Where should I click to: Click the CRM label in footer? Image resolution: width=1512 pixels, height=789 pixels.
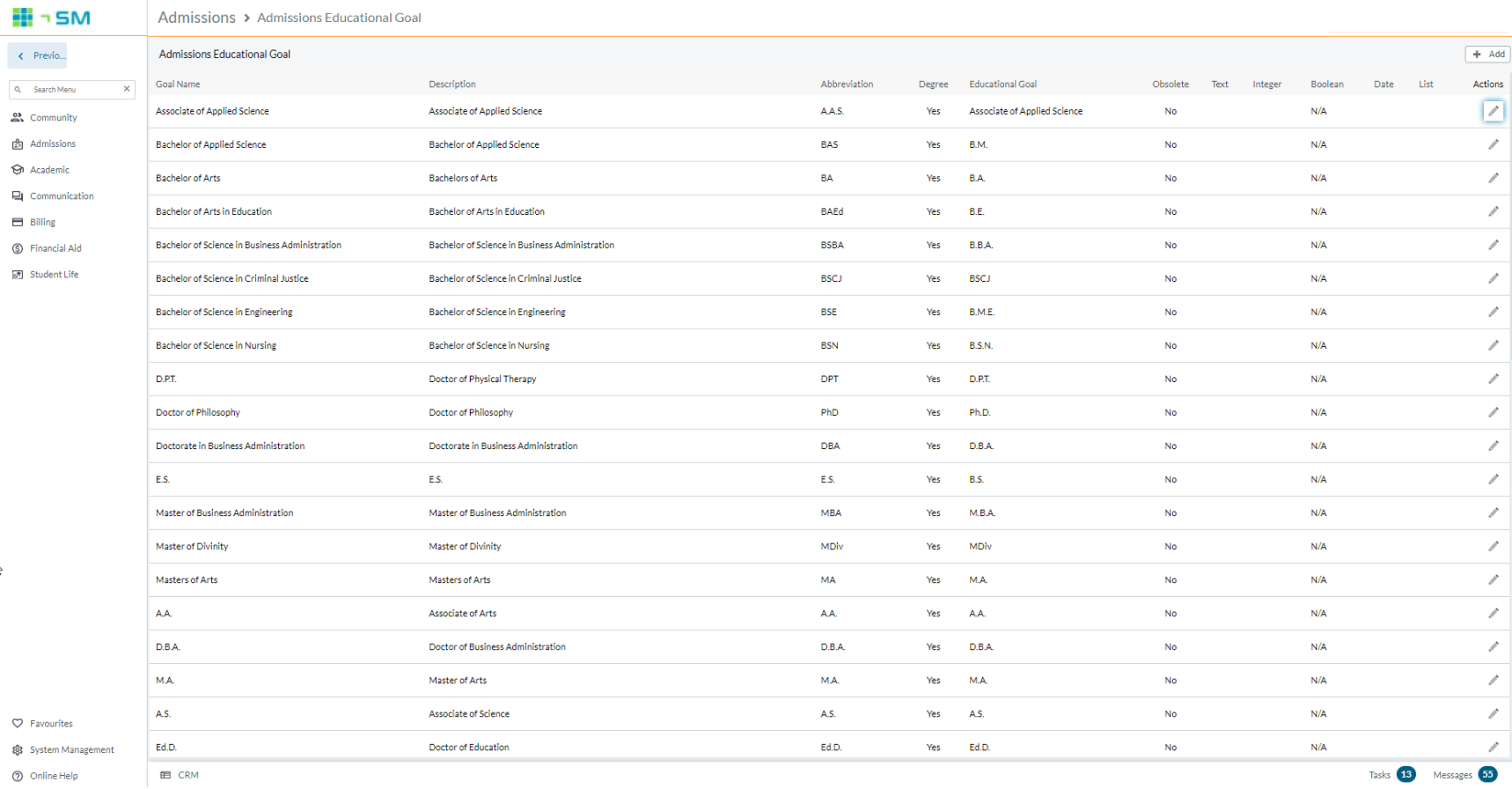point(188,775)
